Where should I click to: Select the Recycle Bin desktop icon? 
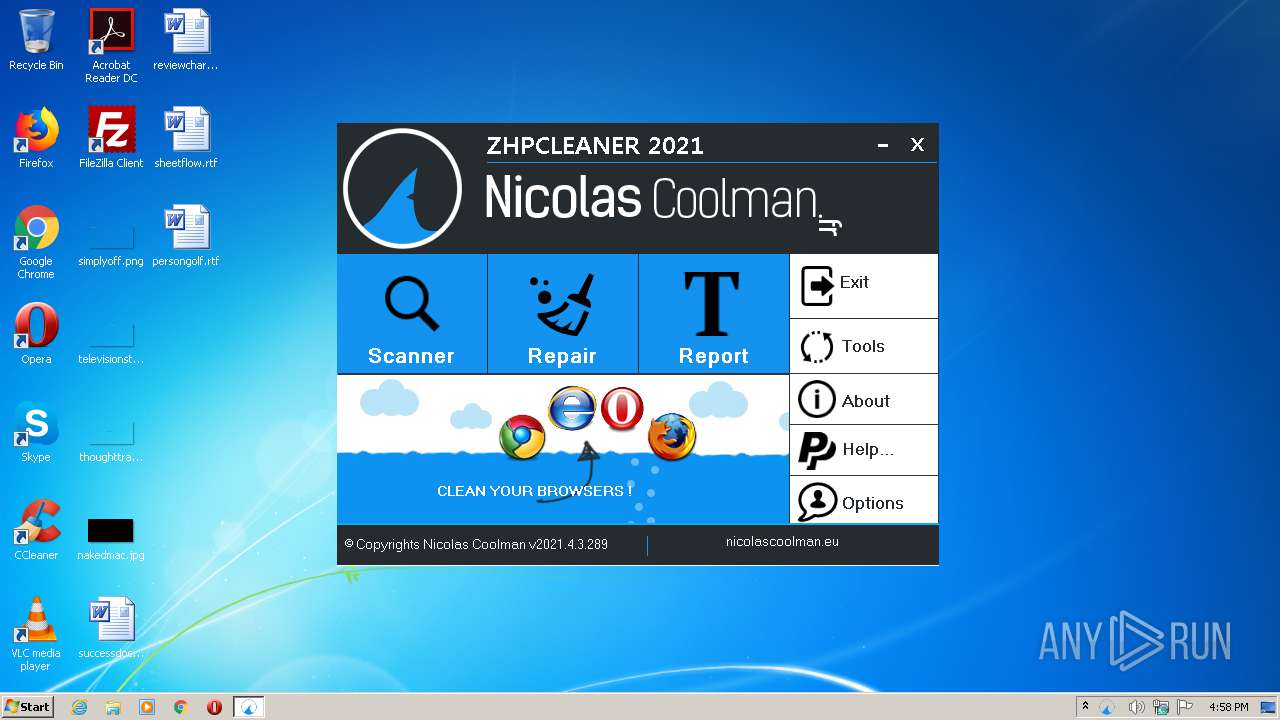pos(36,40)
